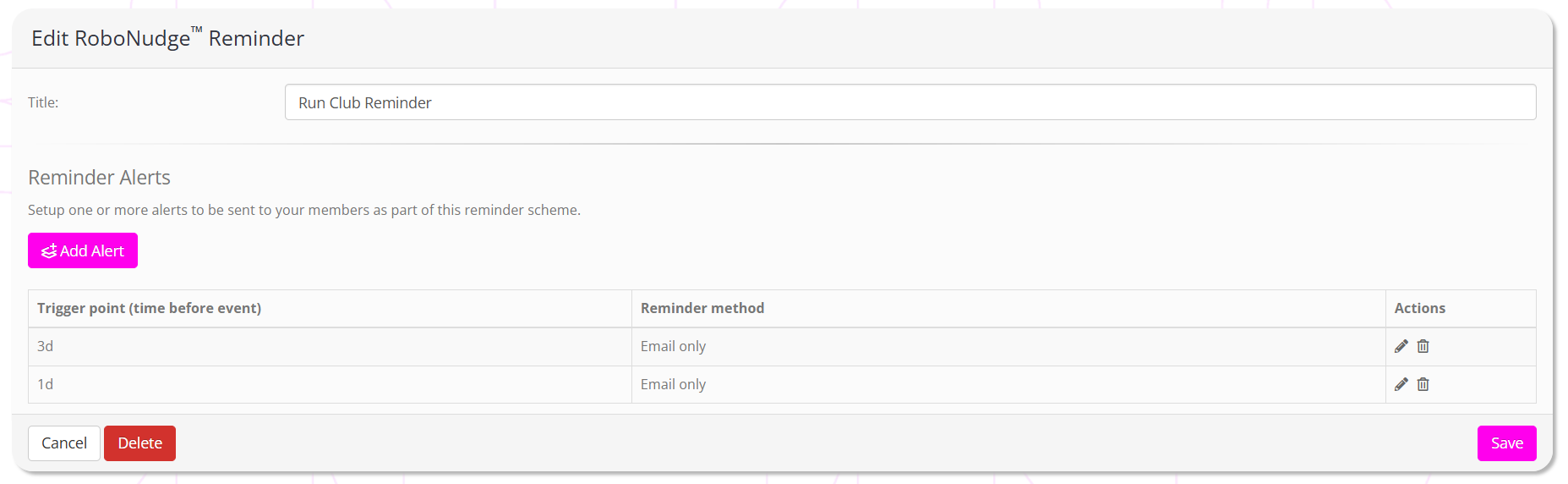Image resolution: width=1568 pixels, height=484 pixels.
Task: Click the Edit RoboNudge Reminder heading
Action: click(x=167, y=39)
